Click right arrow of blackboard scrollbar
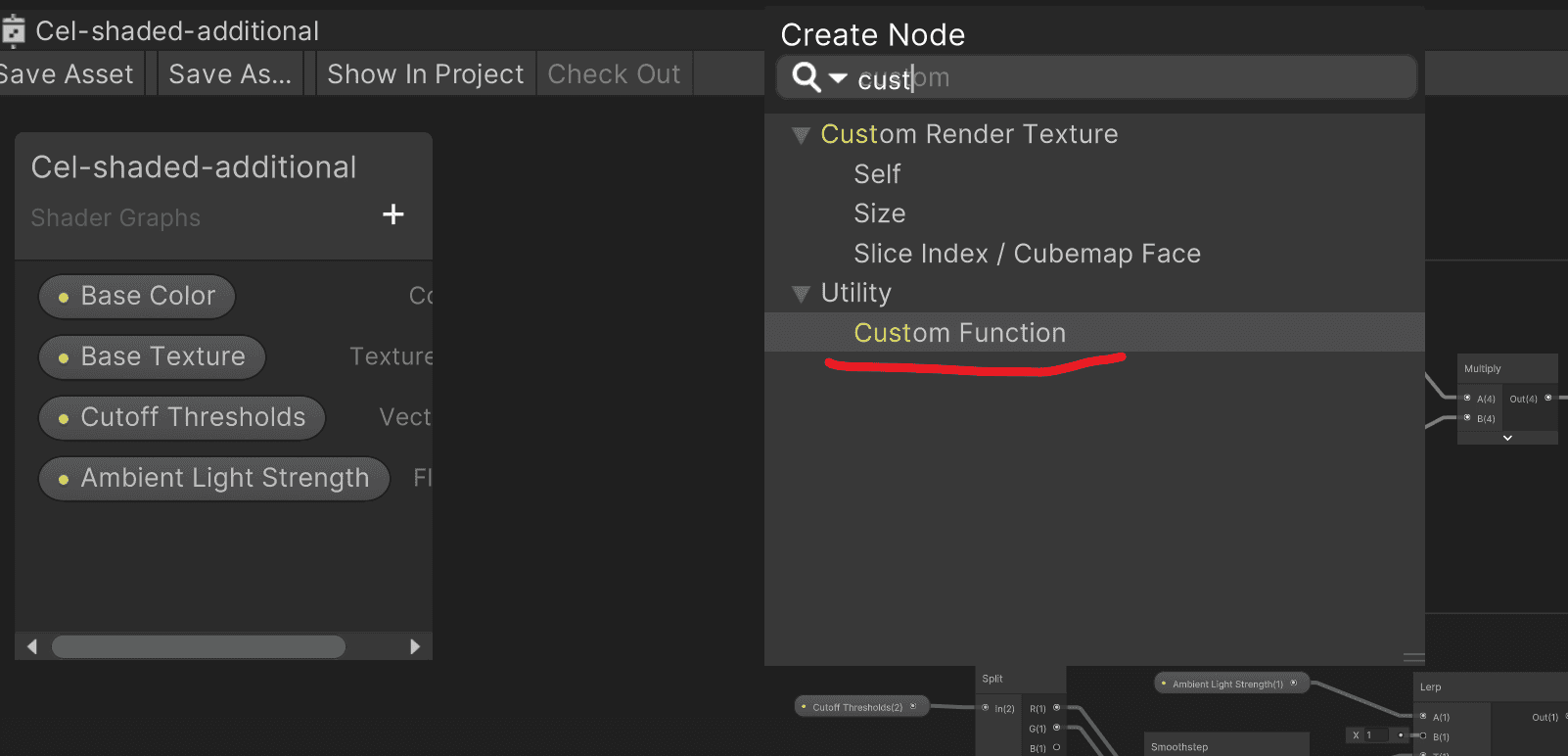Screen dimensions: 1568x756 pyautogui.click(x=415, y=646)
